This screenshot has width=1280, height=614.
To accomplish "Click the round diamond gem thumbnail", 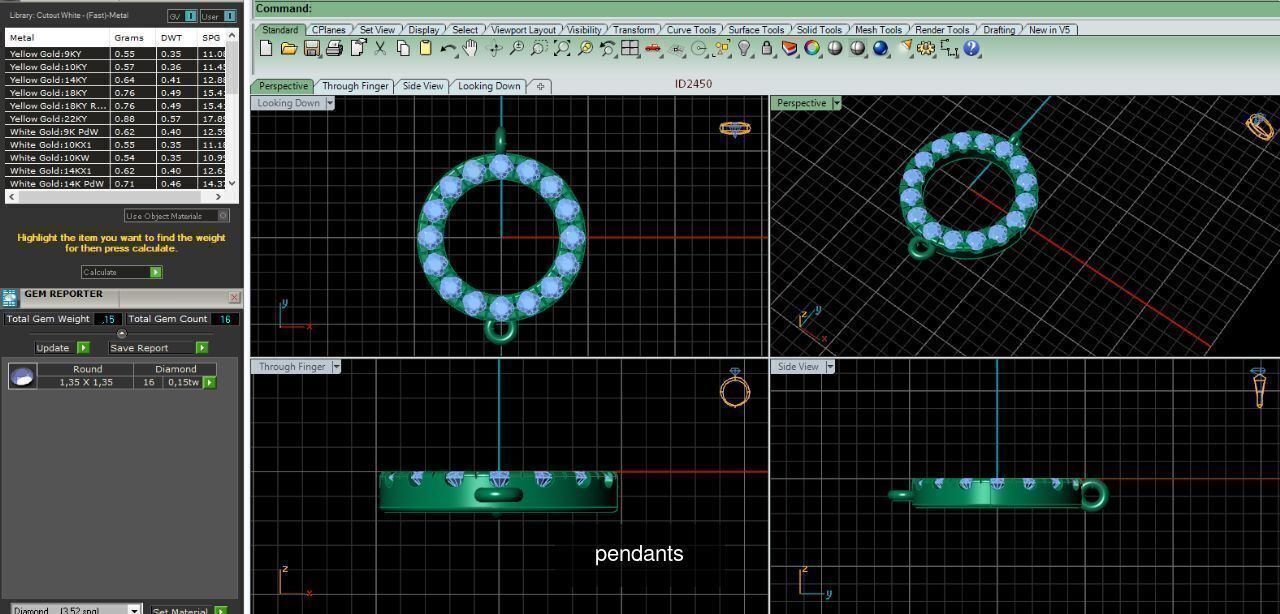I will point(22,376).
